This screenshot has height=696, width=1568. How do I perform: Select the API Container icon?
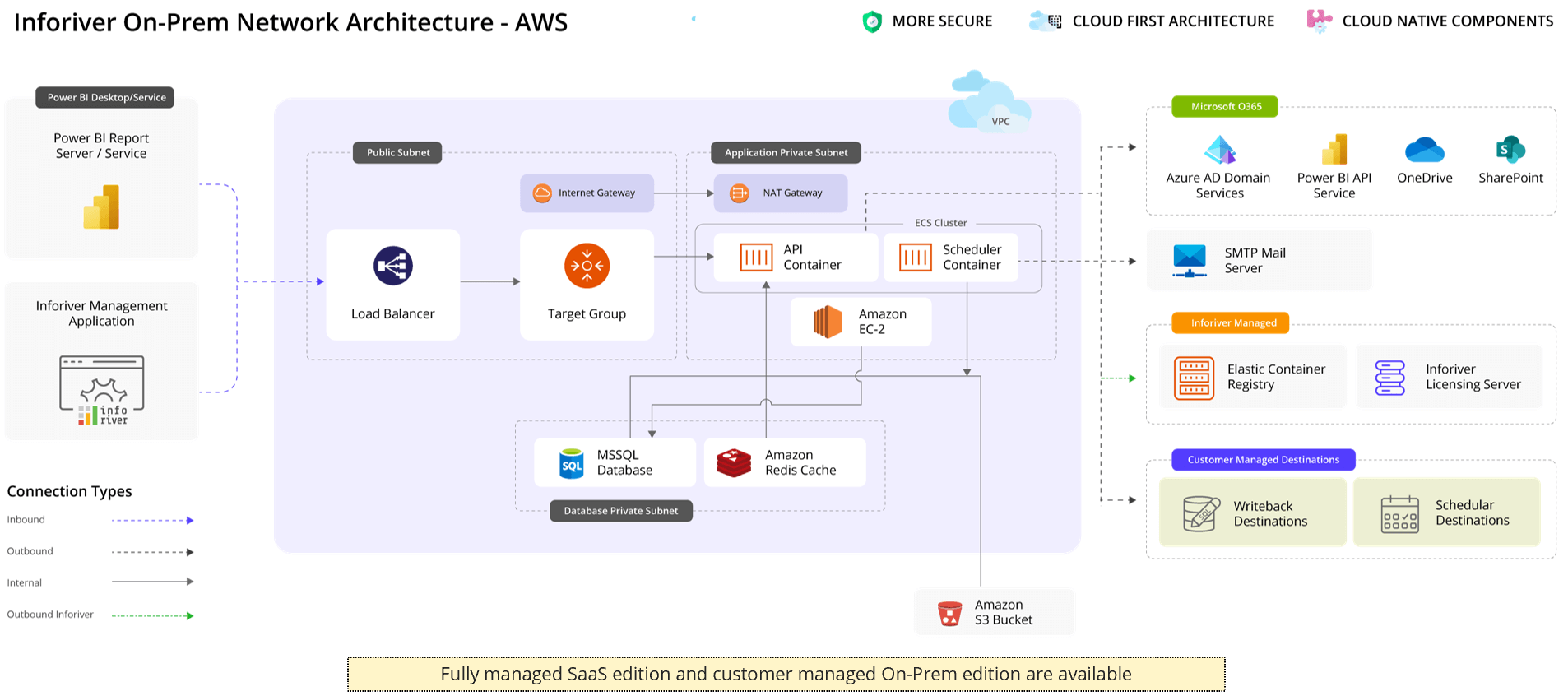756,258
